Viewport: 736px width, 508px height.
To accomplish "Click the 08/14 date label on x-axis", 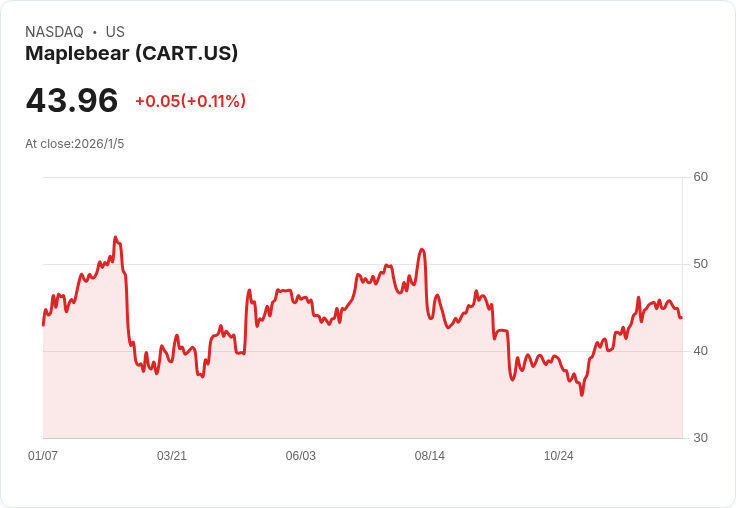I will [429, 456].
